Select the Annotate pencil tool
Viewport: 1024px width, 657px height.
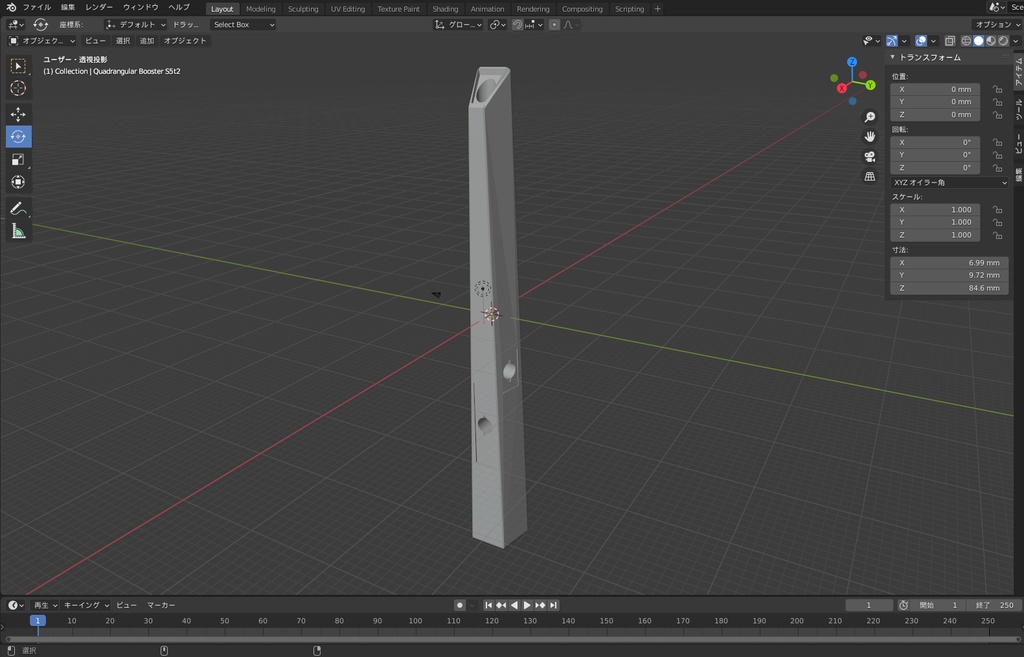tap(18, 209)
